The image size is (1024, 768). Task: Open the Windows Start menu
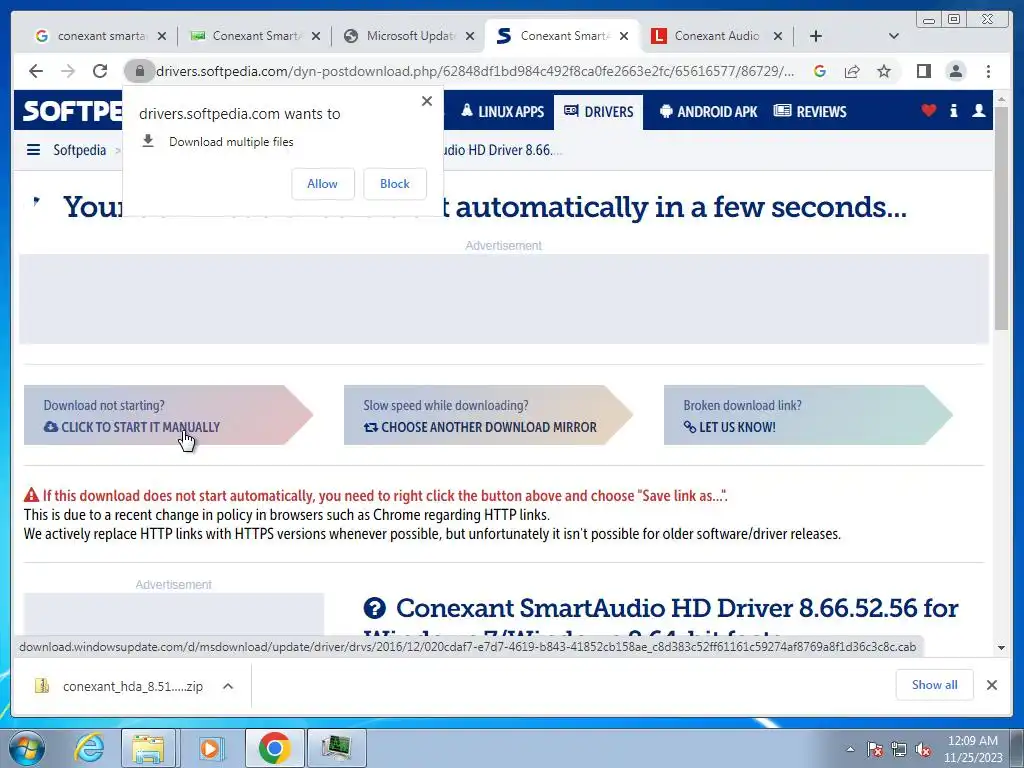click(x=25, y=748)
